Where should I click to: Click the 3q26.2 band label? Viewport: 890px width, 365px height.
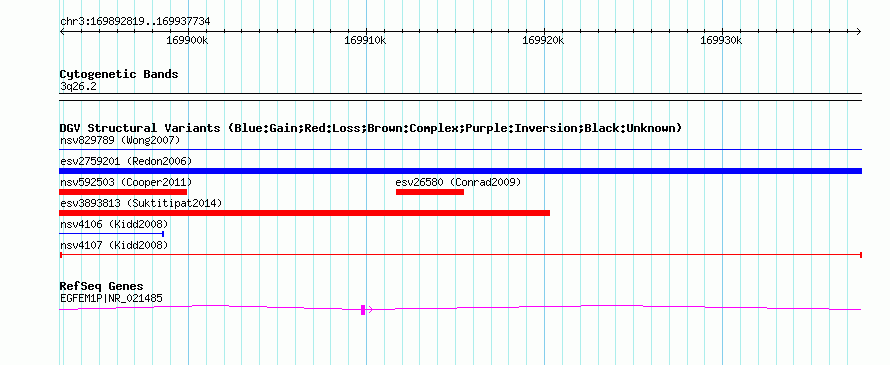pyautogui.click(x=78, y=87)
